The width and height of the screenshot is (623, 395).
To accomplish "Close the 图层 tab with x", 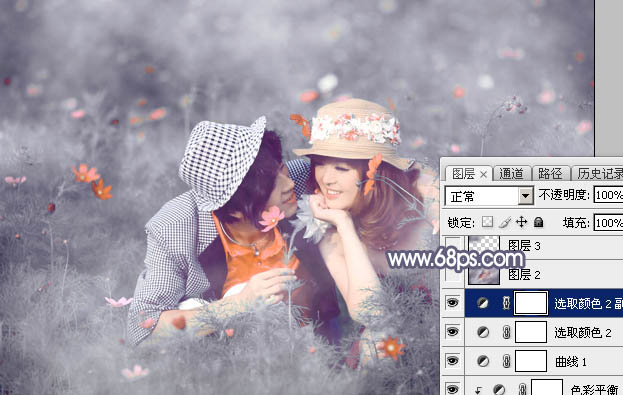I will [483, 174].
